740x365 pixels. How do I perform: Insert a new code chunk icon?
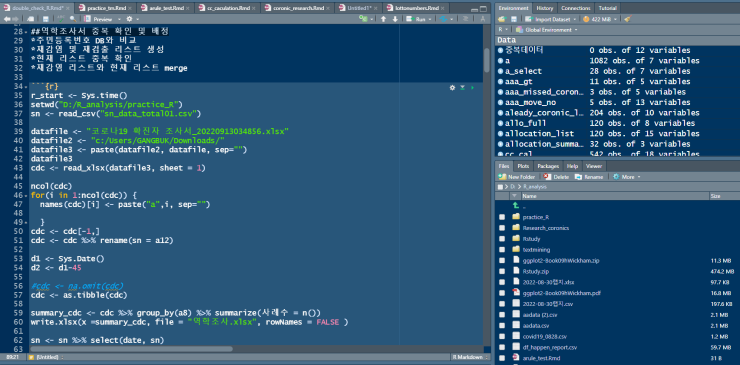pos(363,19)
